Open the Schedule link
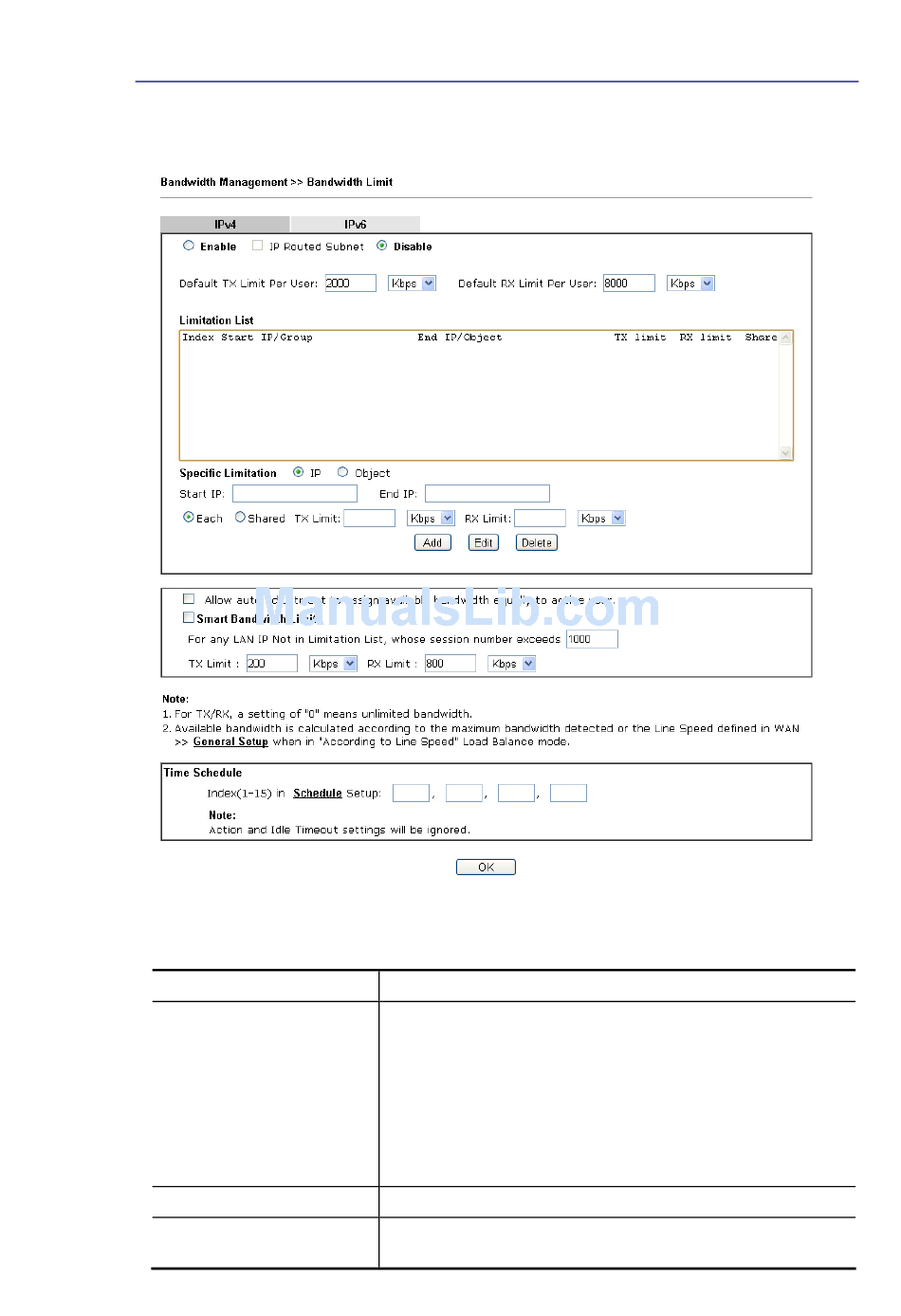 point(318,793)
